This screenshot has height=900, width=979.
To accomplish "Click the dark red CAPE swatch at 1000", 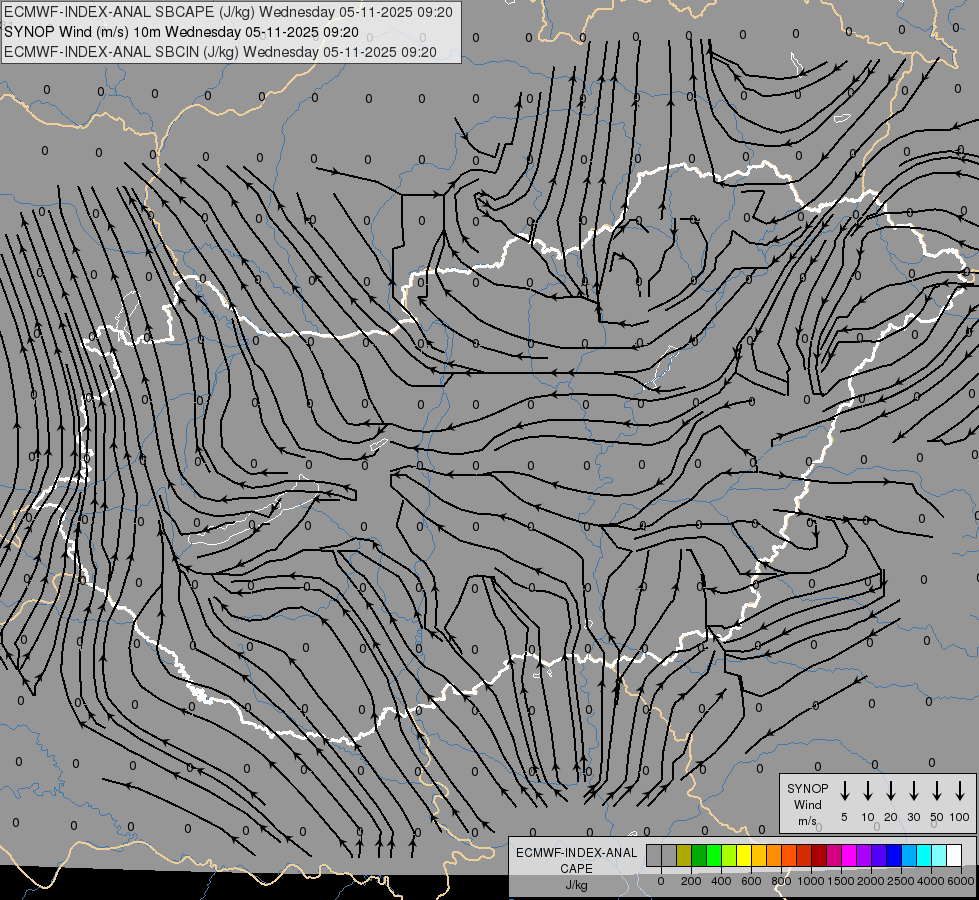I will pyautogui.click(x=820, y=855).
